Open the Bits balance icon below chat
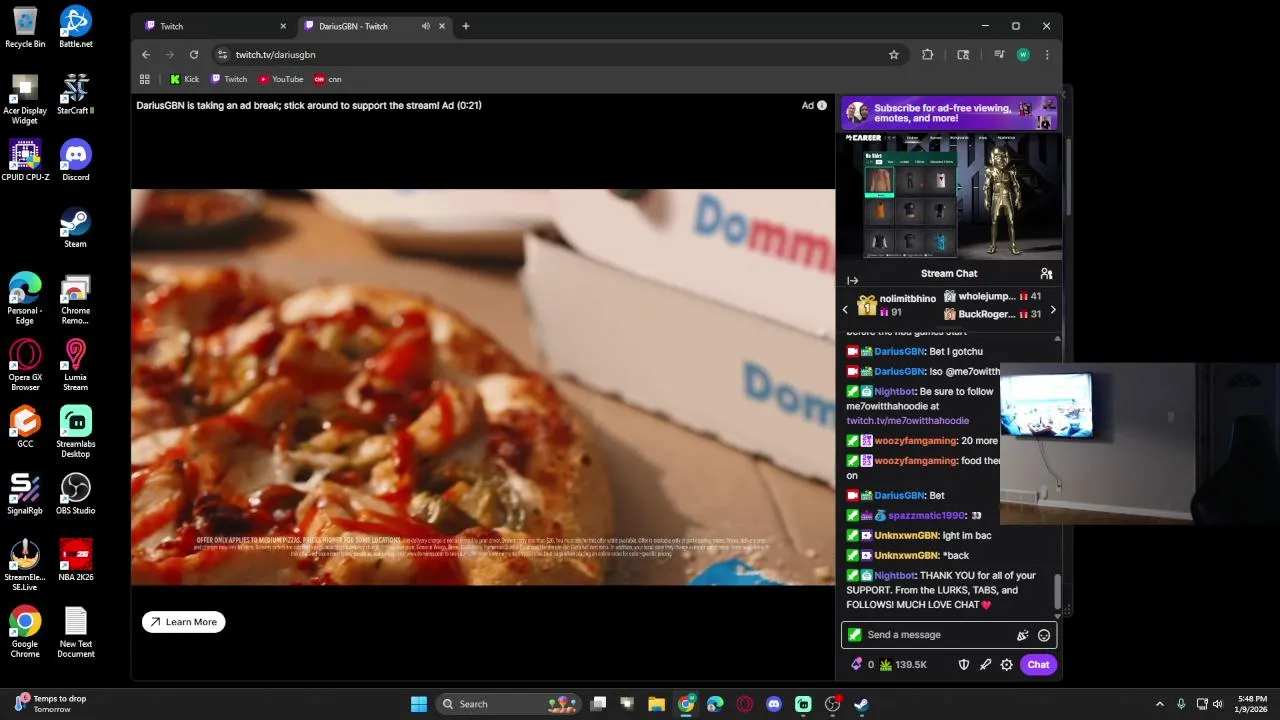The width and height of the screenshot is (1280, 720). pos(856,664)
